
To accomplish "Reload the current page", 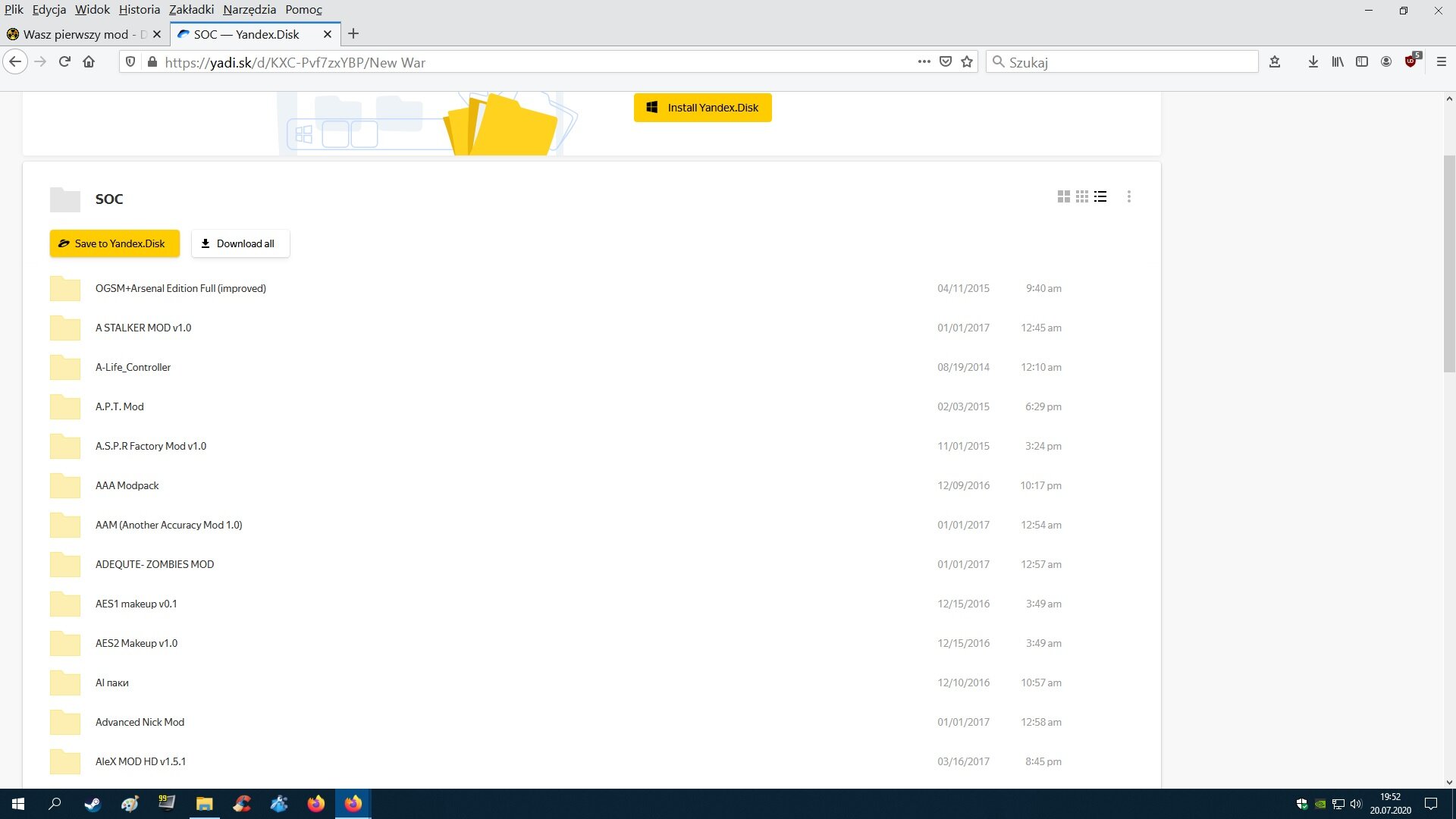I will pyautogui.click(x=64, y=62).
